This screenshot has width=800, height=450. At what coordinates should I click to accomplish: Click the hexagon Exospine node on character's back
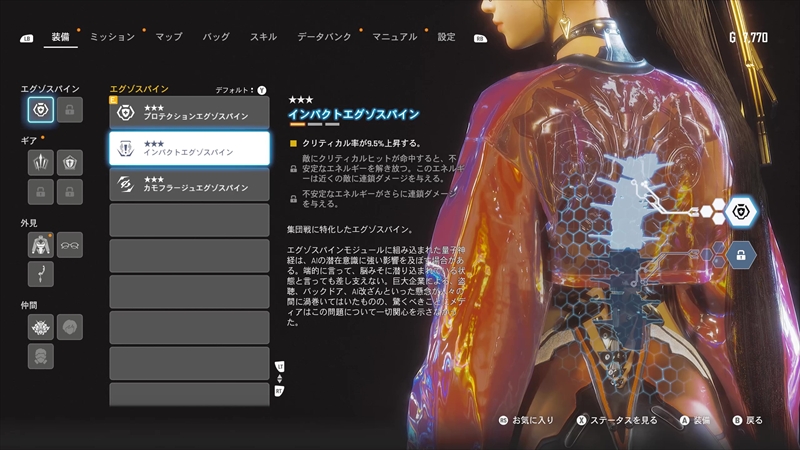(741, 211)
